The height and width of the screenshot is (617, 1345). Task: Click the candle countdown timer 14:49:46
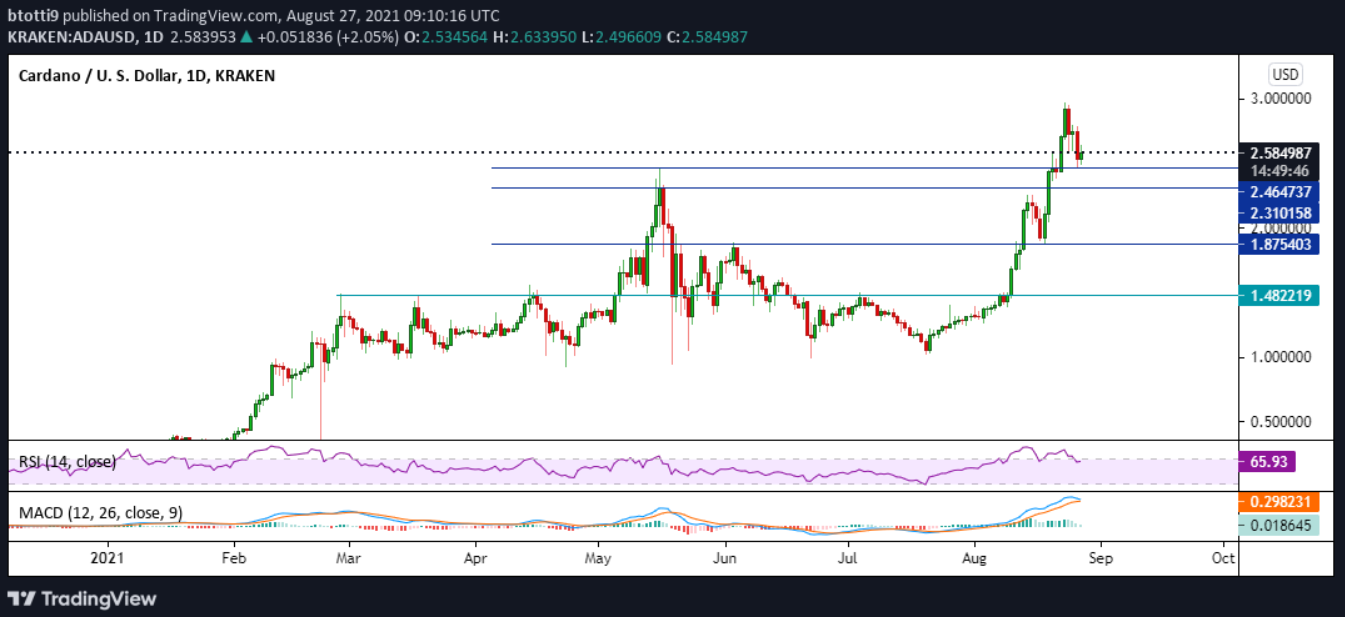tap(1283, 170)
